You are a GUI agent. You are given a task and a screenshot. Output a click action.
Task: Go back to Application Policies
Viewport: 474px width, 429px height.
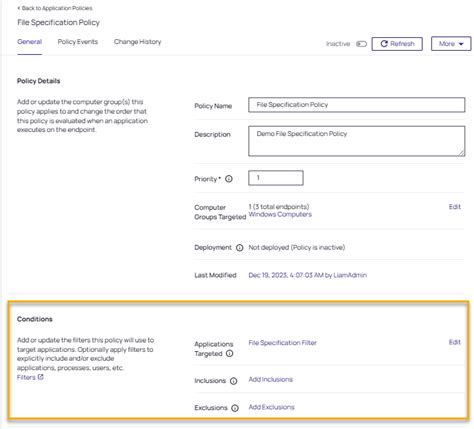click(x=55, y=8)
